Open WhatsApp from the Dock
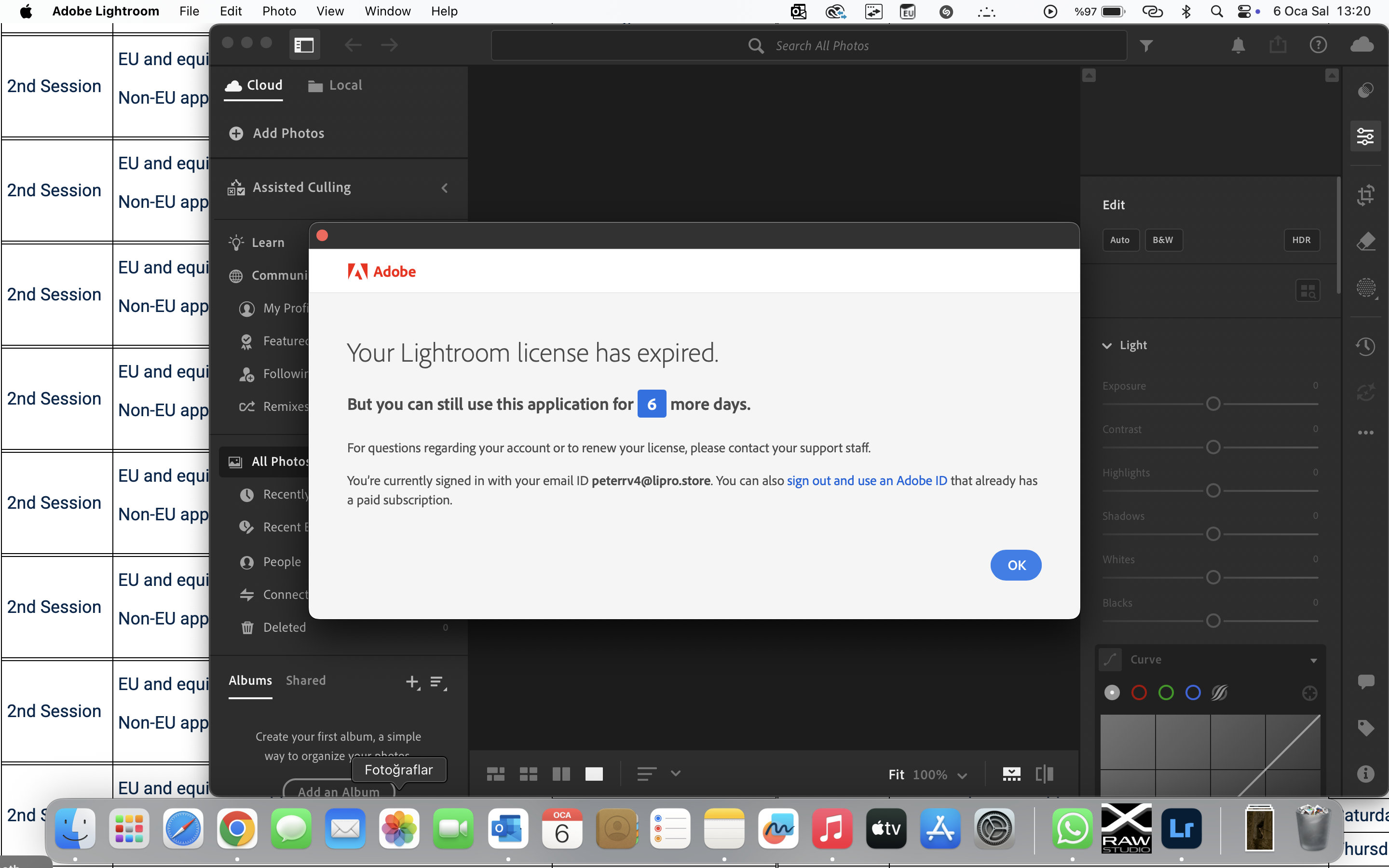 1072,828
